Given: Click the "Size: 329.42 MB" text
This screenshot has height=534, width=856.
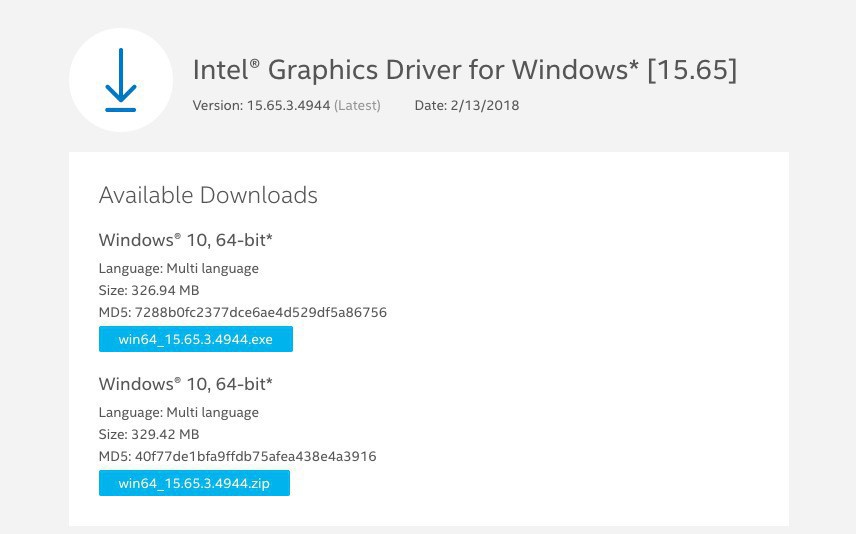Looking at the screenshot, I should coord(149,434).
